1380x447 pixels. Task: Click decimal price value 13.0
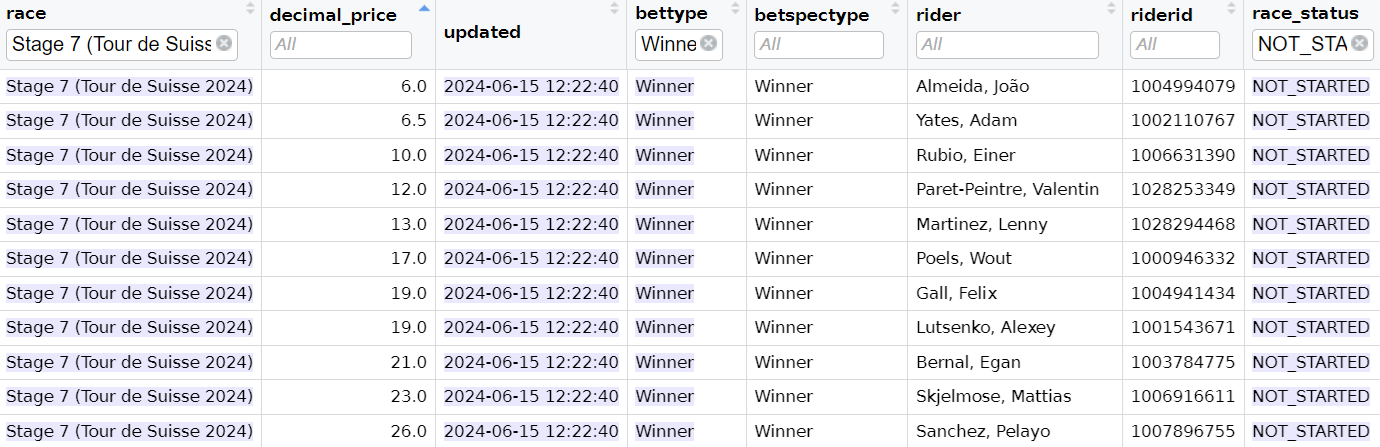click(409, 224)
